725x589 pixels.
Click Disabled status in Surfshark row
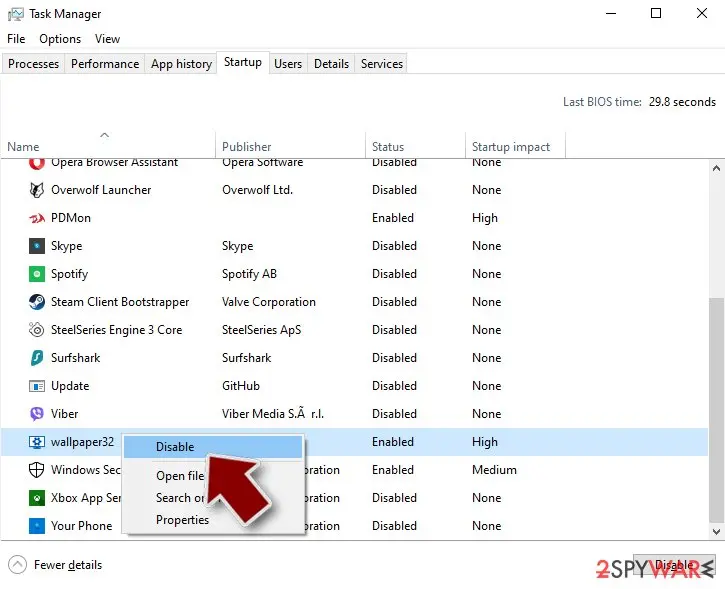(394, 358)
